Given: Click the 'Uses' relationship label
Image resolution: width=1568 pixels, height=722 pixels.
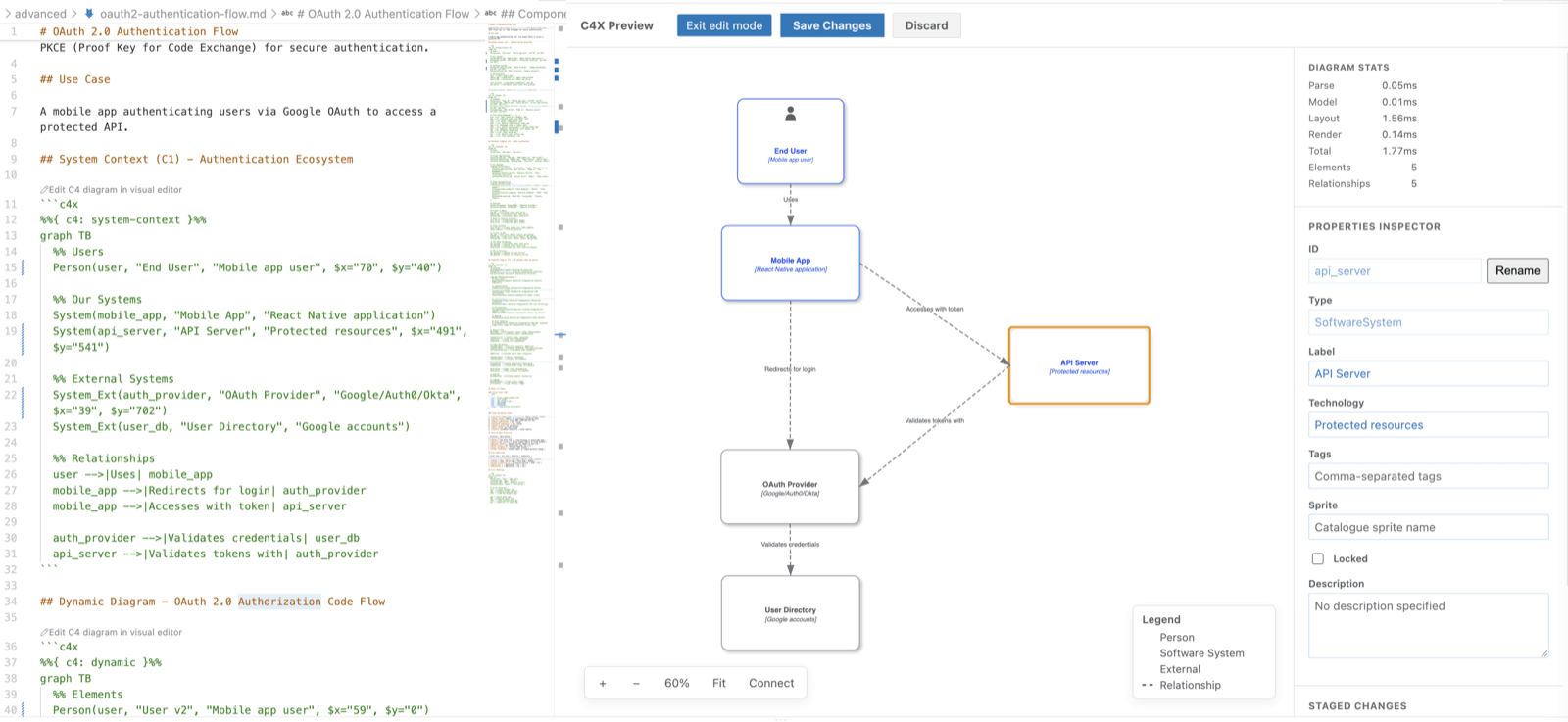Looking at the screenshot, I should (x=791, y=200).
